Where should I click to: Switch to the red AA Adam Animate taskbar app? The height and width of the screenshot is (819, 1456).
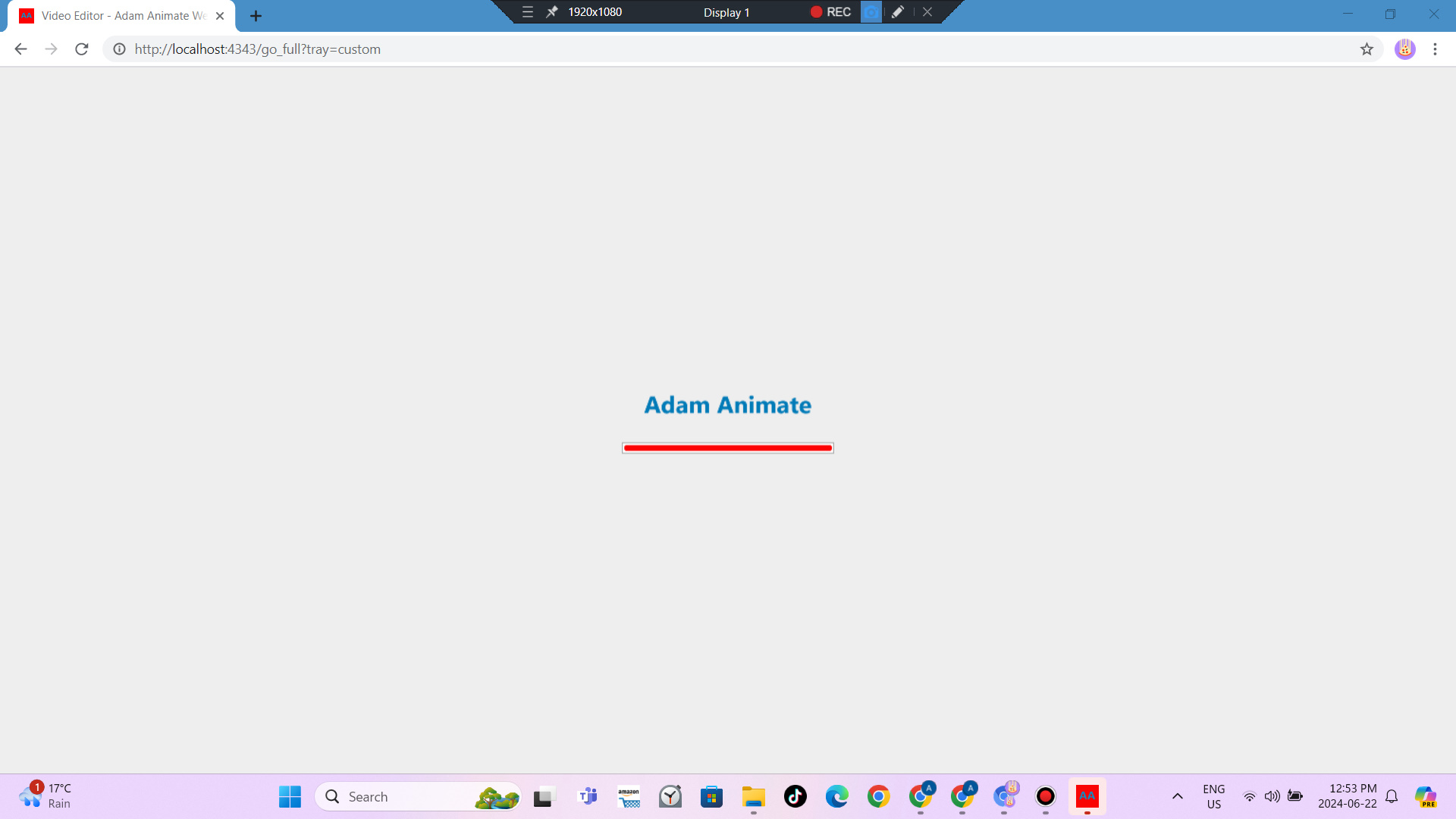(1087, 797)
